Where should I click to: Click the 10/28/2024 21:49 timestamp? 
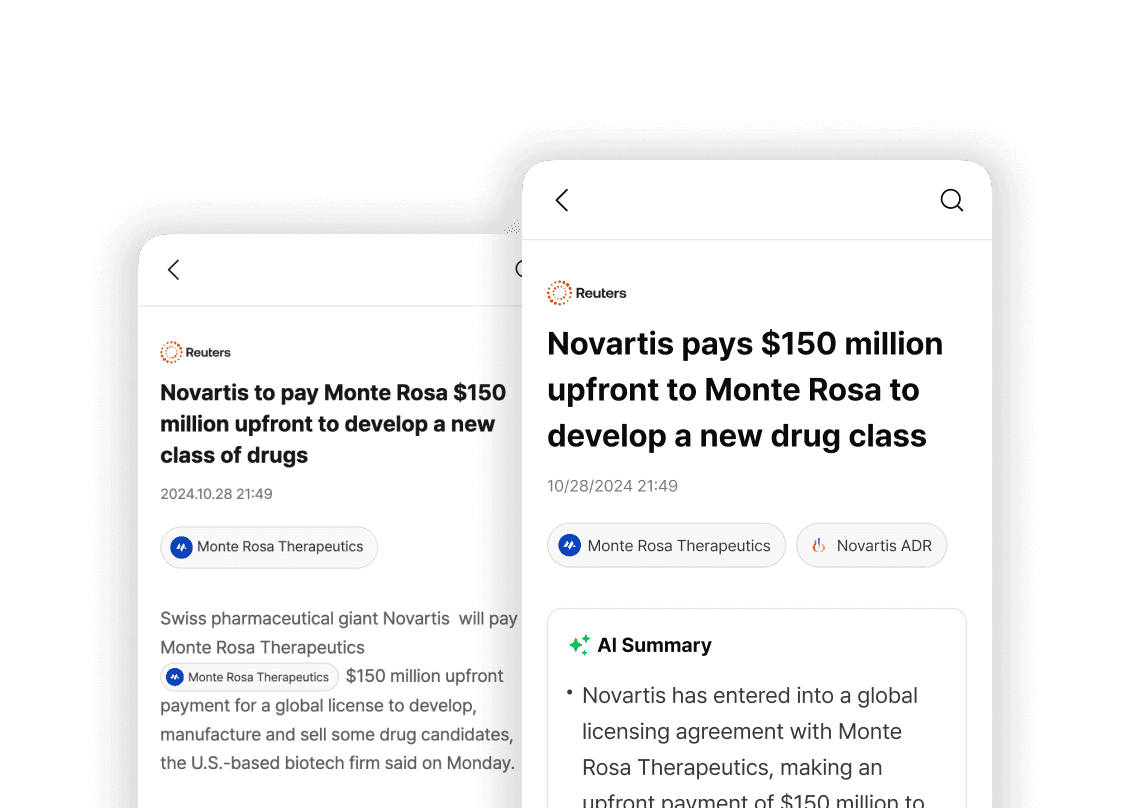click(x=612, y=486)
